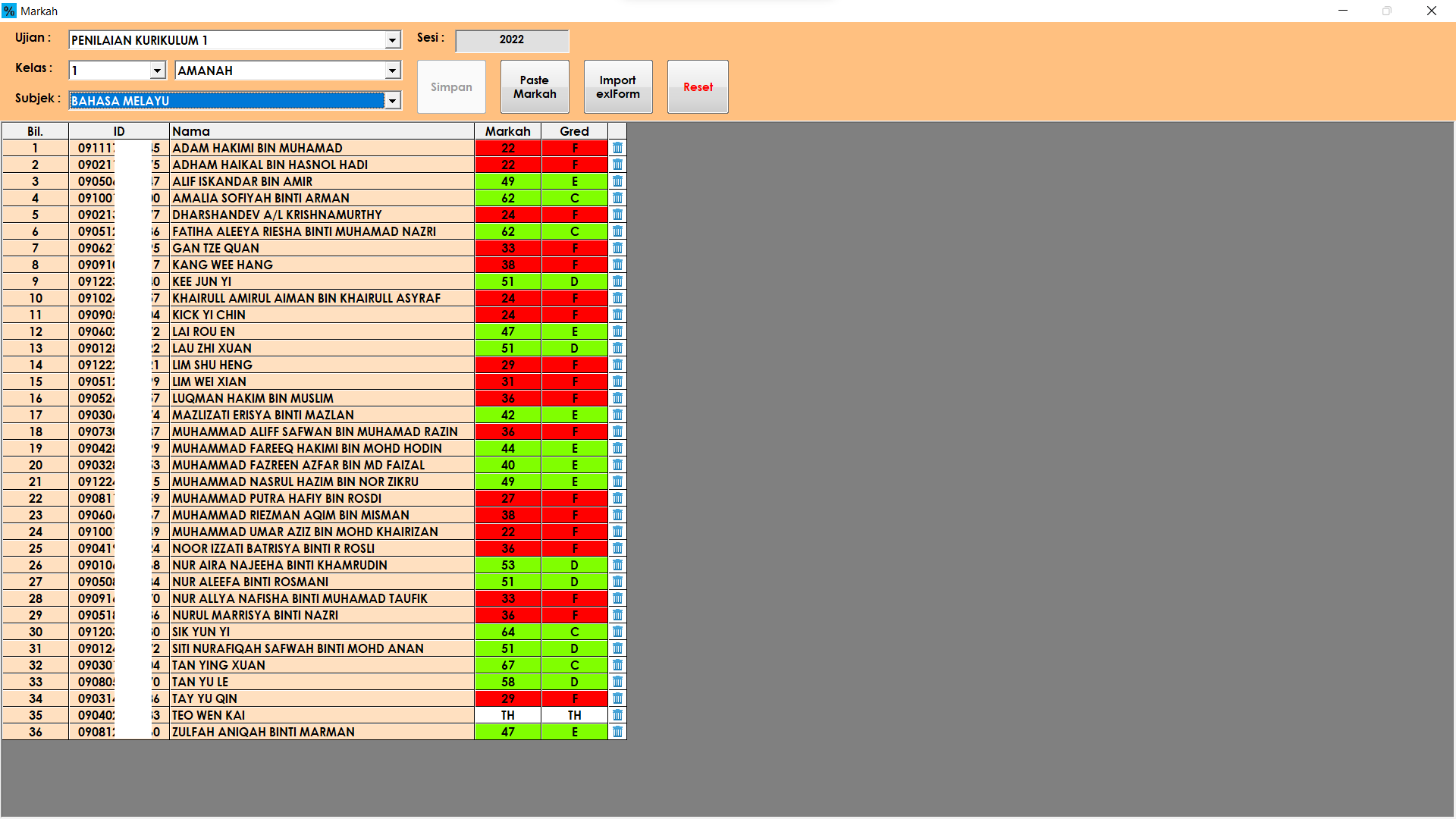Click the Sesi 2022 field
1456x819 pixels.
coord(512,39)
